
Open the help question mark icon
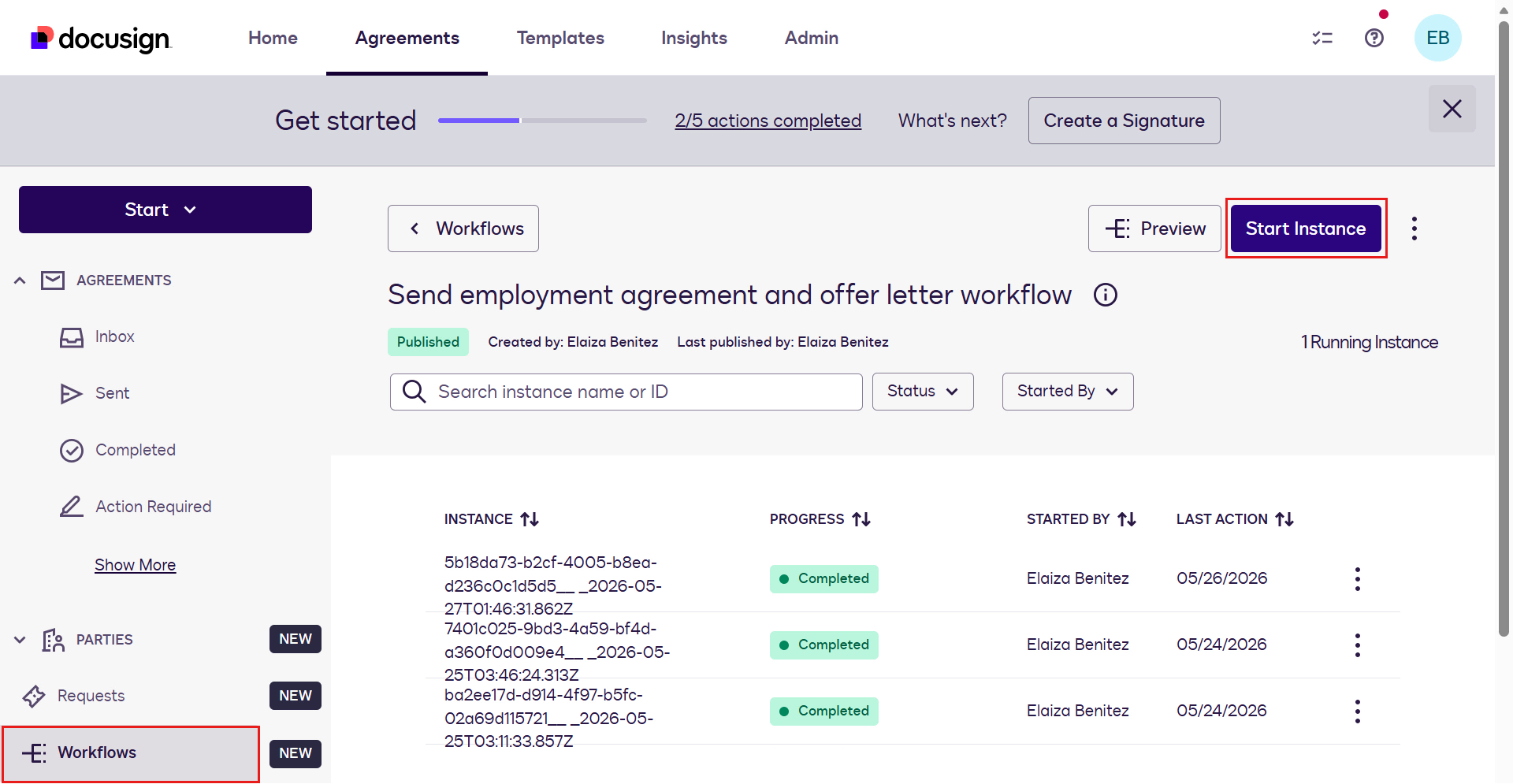1374,38
